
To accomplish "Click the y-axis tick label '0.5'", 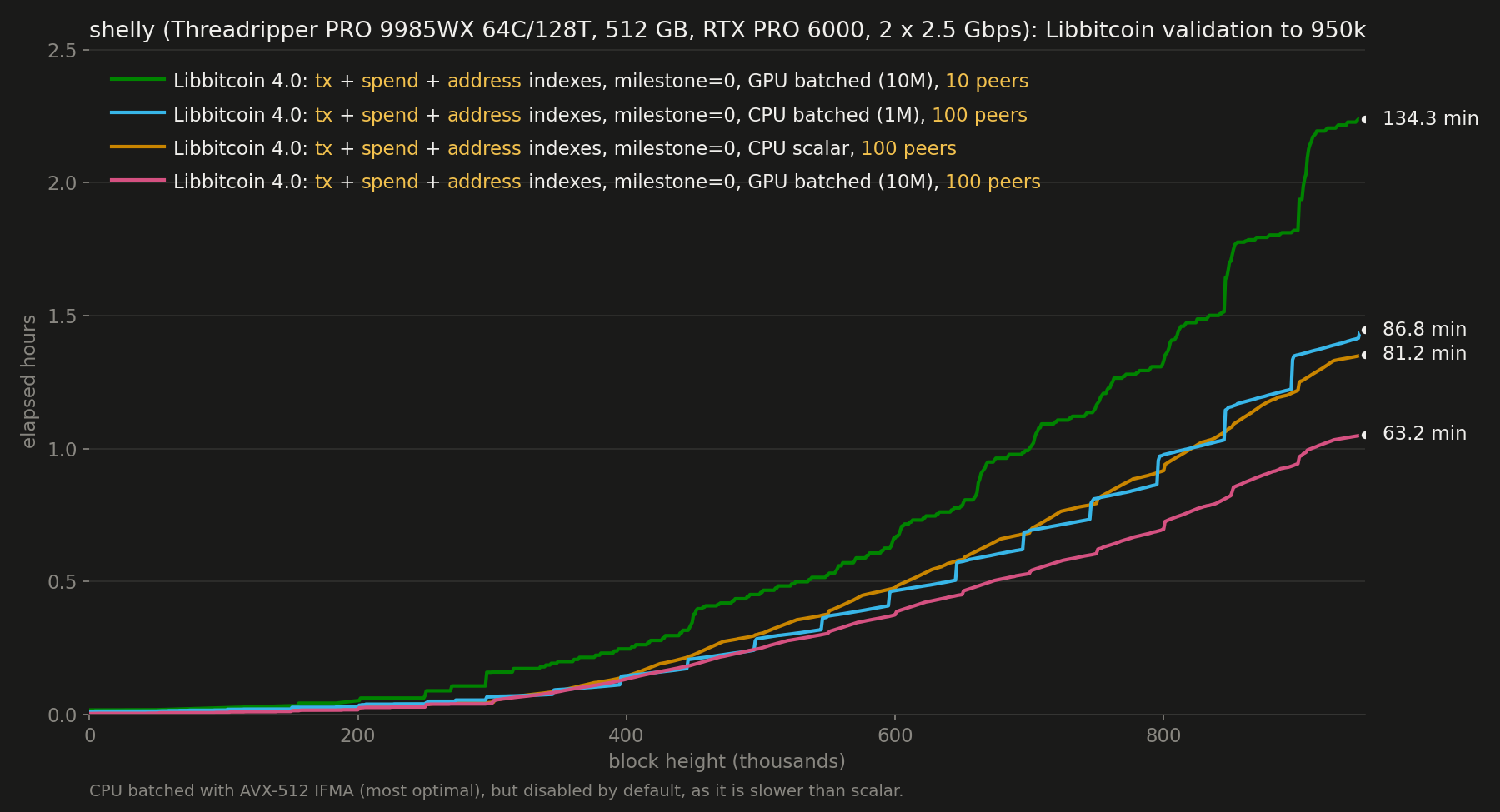I will click(x=62, y=582).
